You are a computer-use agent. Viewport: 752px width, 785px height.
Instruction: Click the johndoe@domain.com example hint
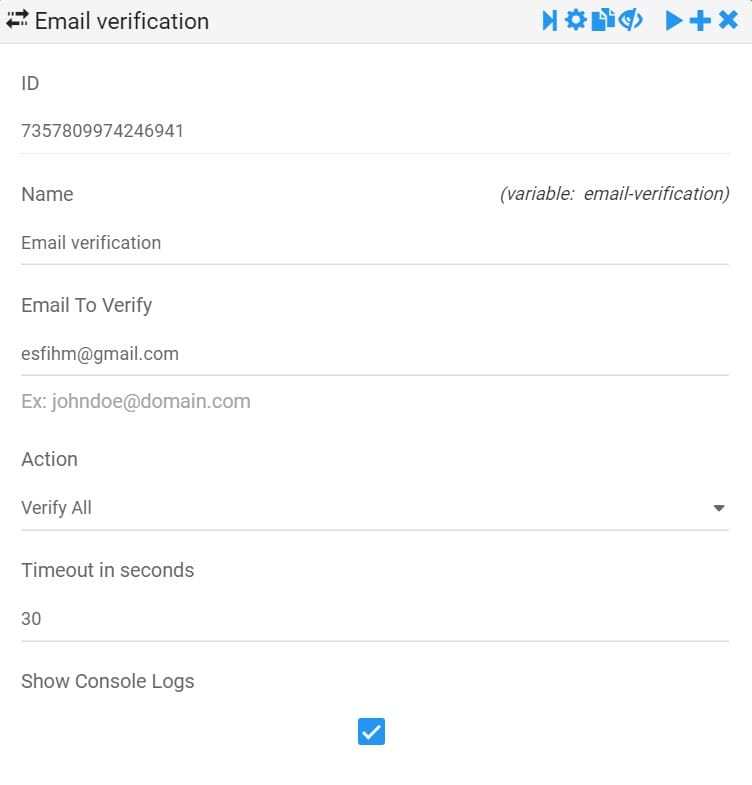(x=136, y=402)
